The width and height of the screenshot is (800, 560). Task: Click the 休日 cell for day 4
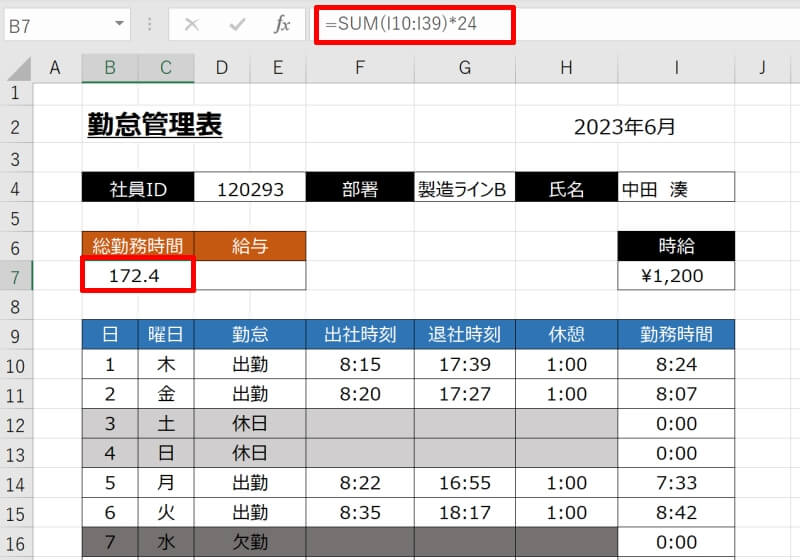[250, 453]
